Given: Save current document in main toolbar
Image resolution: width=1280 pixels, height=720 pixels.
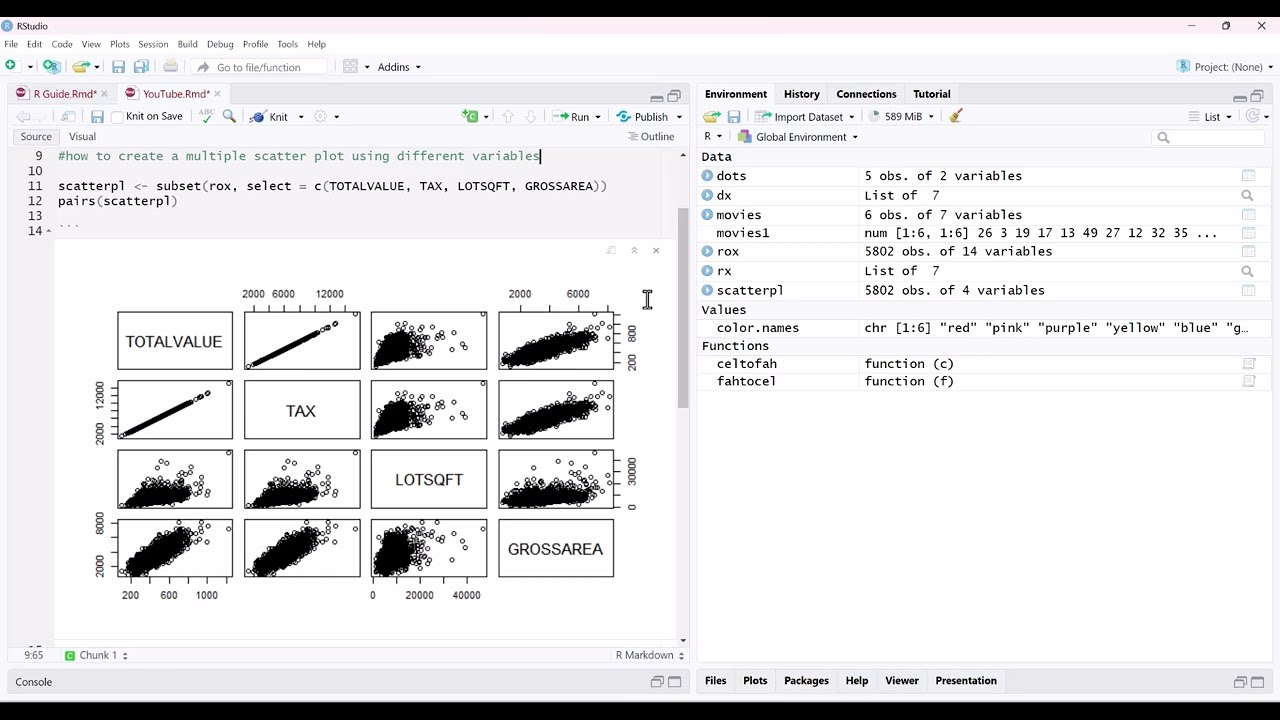Looking at the screenshot, I should pos(118,67).
